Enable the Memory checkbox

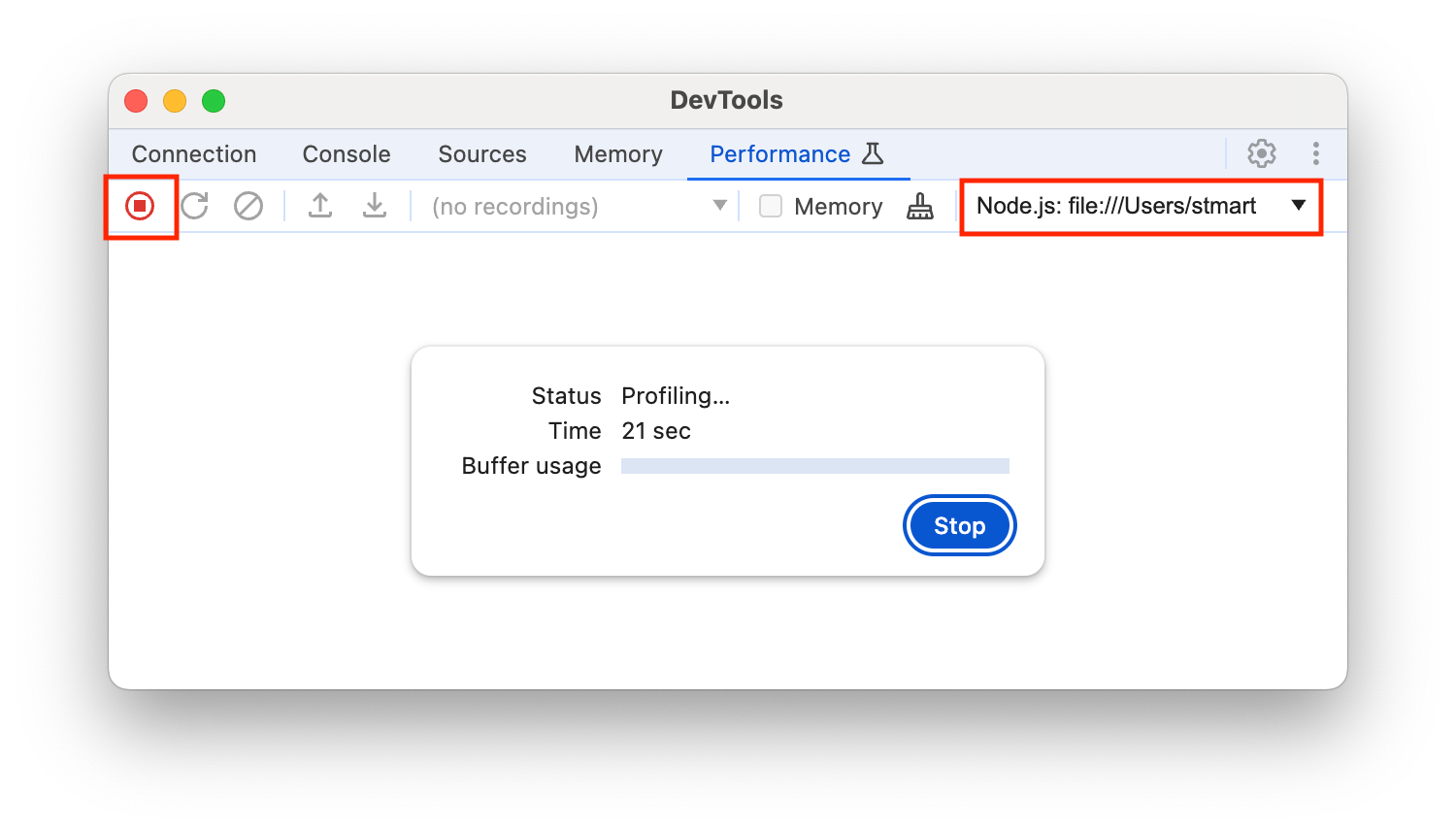click(x=770, y=206)
